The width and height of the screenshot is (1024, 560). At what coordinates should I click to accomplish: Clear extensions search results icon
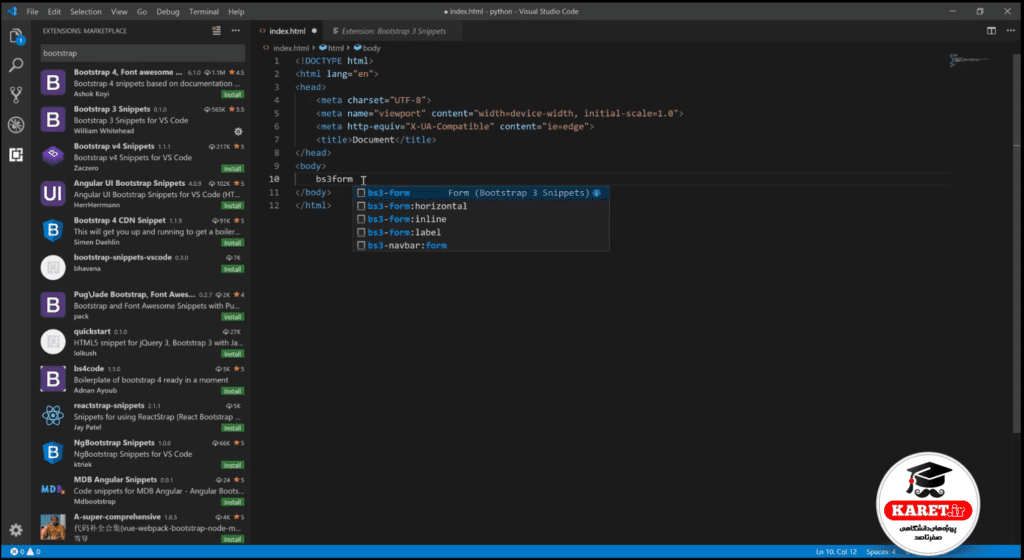pos(216,31)
